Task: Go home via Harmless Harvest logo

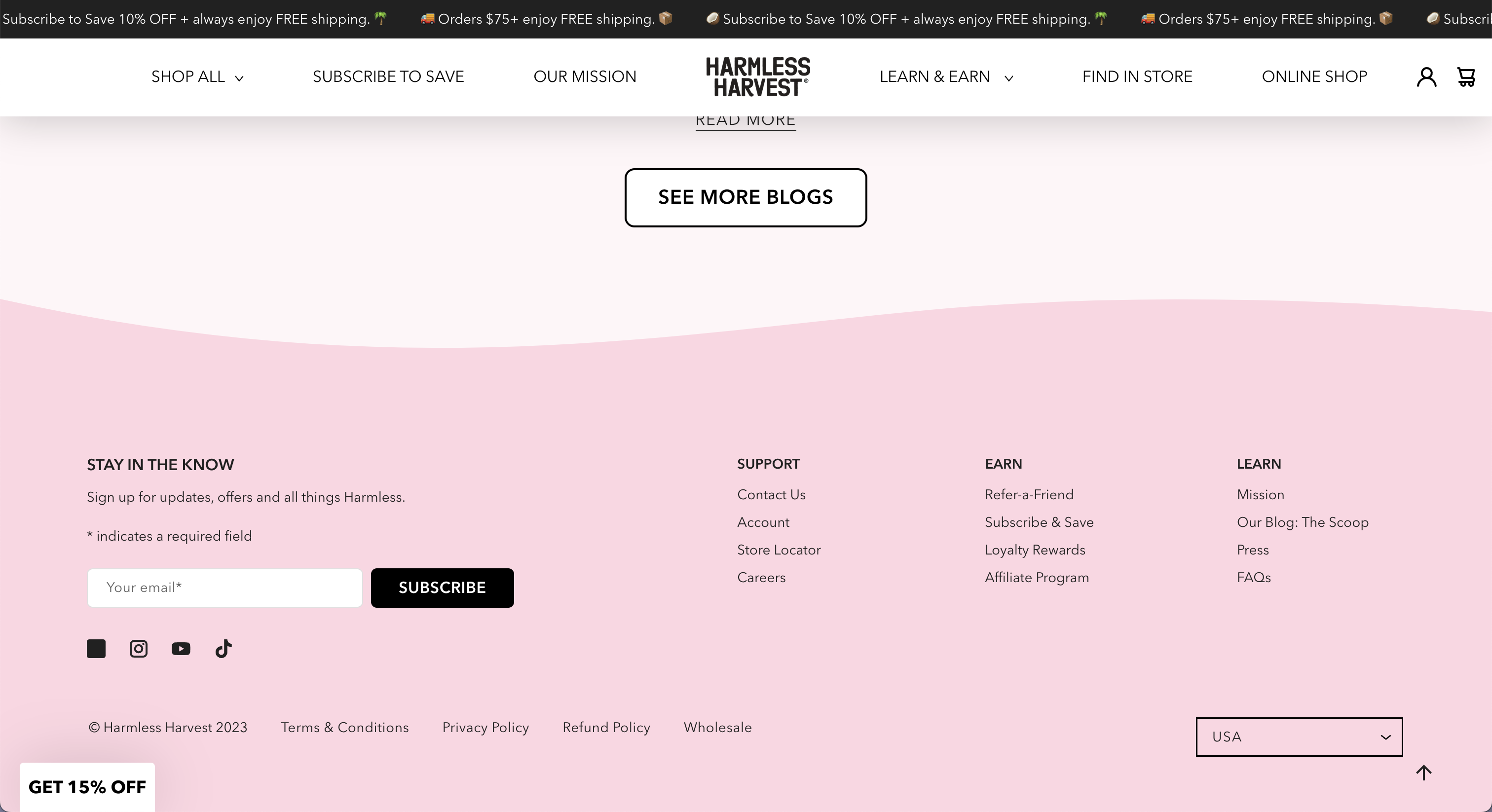Action: [x=757, y=77]
